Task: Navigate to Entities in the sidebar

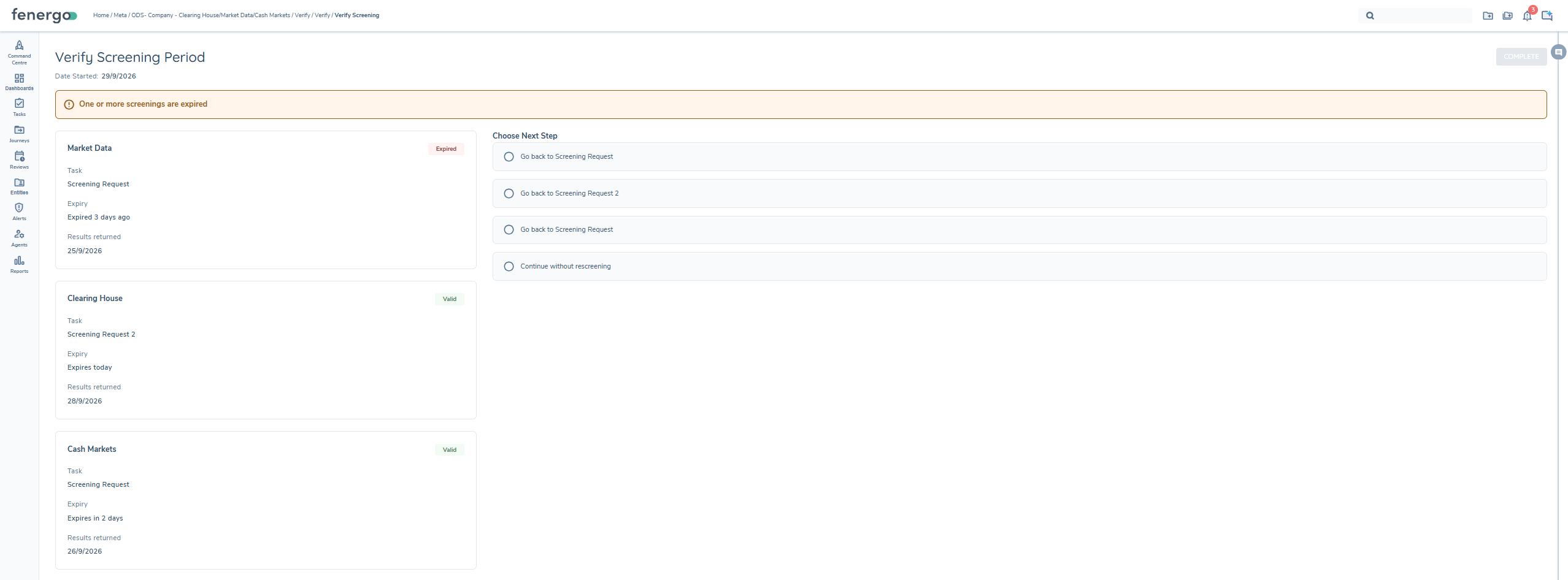Action: (19, 186)
